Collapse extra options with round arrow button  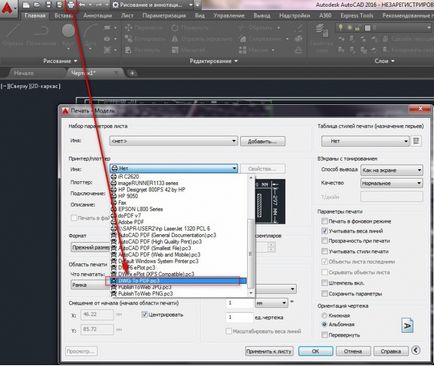coord(416,350)
